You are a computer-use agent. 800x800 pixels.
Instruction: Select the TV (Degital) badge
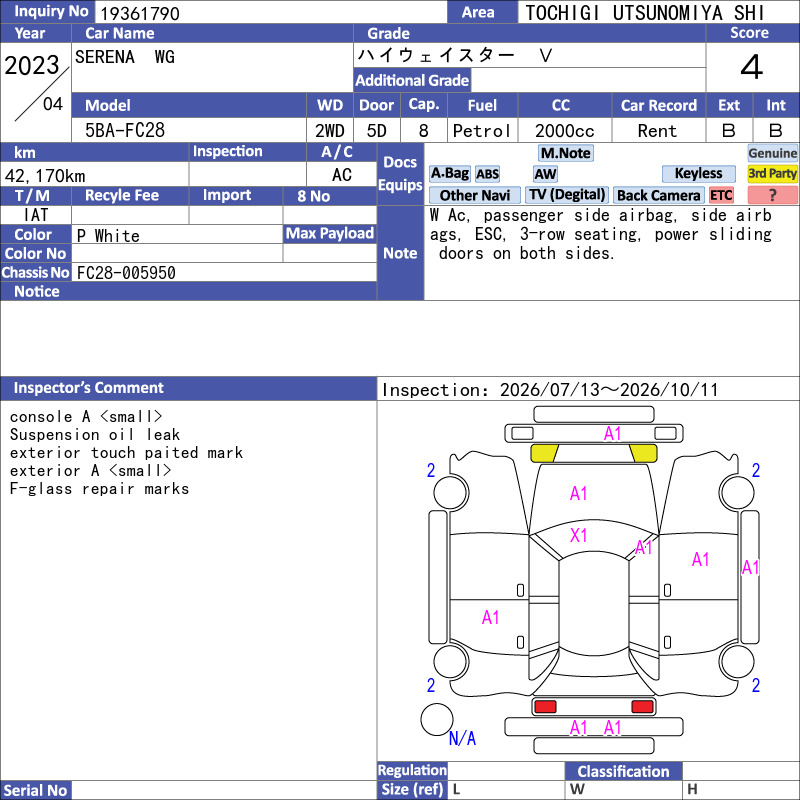[x=567, y=195]
